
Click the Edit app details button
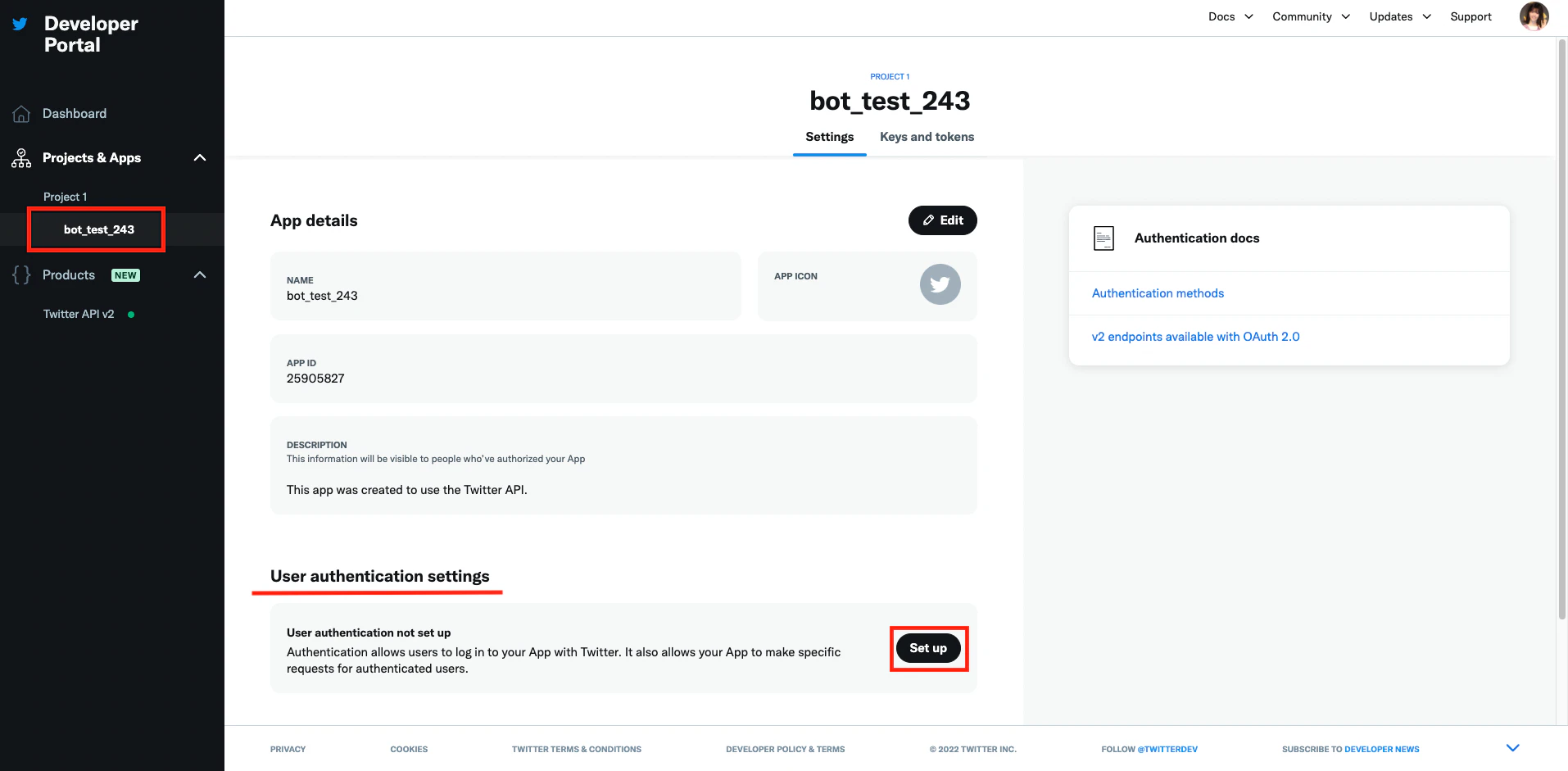[x=942, y=220]
